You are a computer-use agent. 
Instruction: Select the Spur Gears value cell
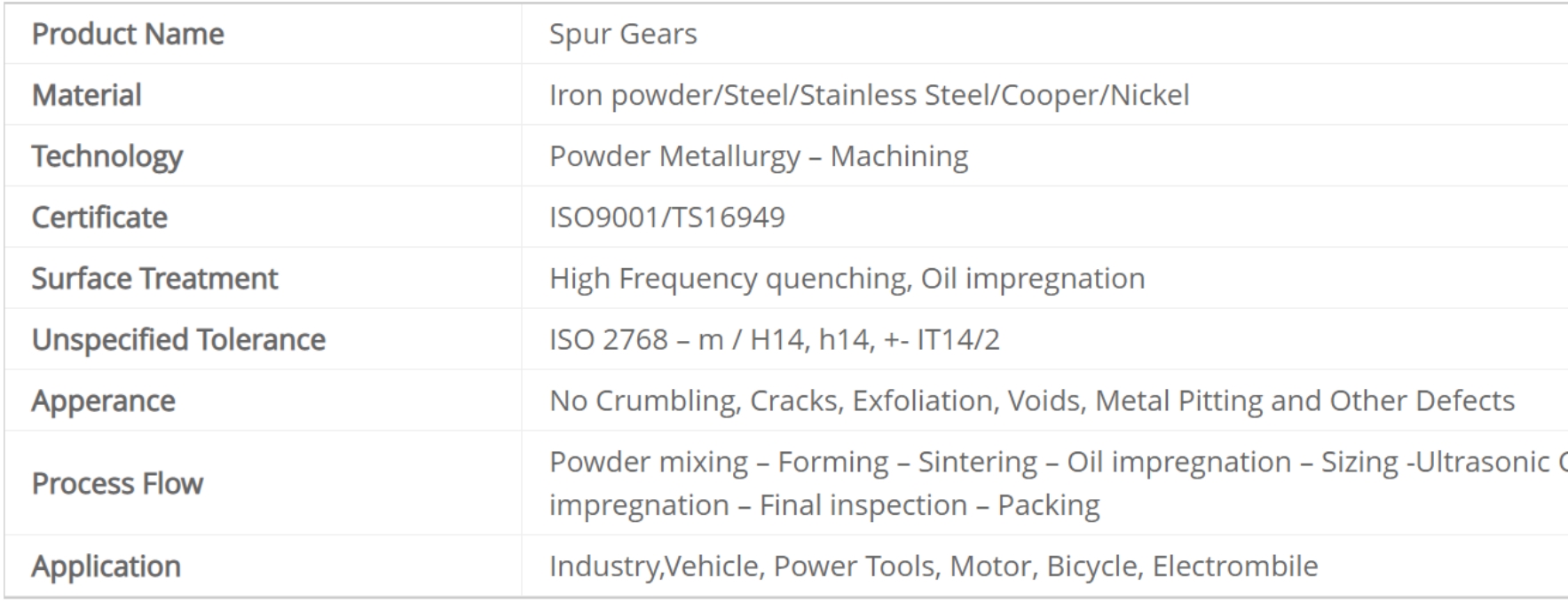click(1044, 34)
